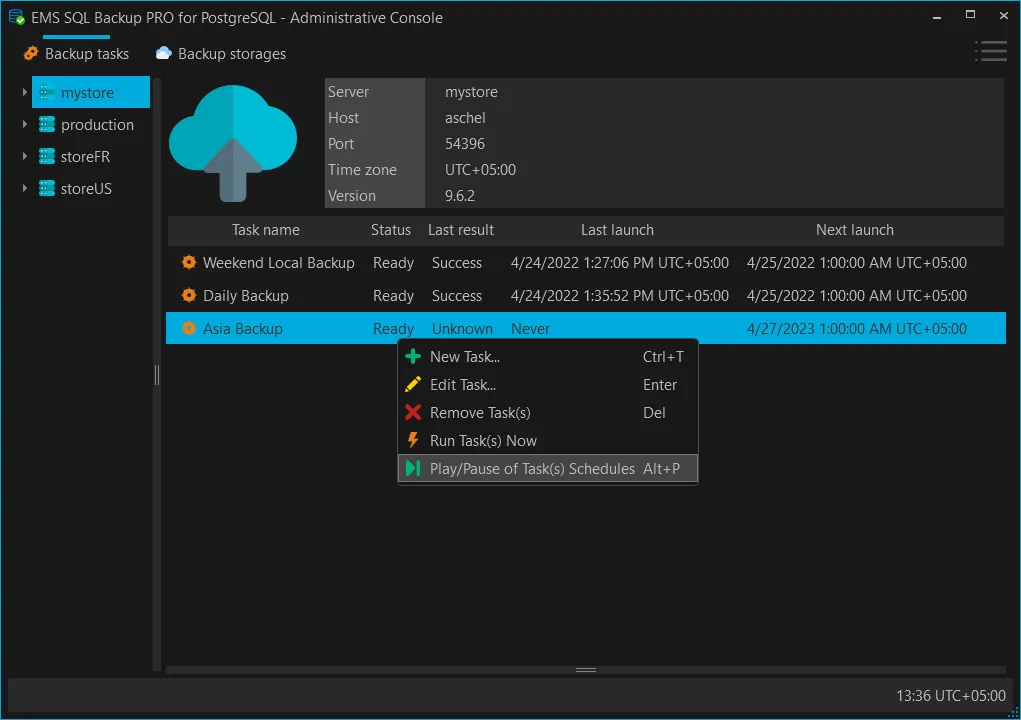Viewport: 1021px width, 720px height.
Task: Expand the storeFR server node
Action: pyautogui.click(x=24, y=157)
